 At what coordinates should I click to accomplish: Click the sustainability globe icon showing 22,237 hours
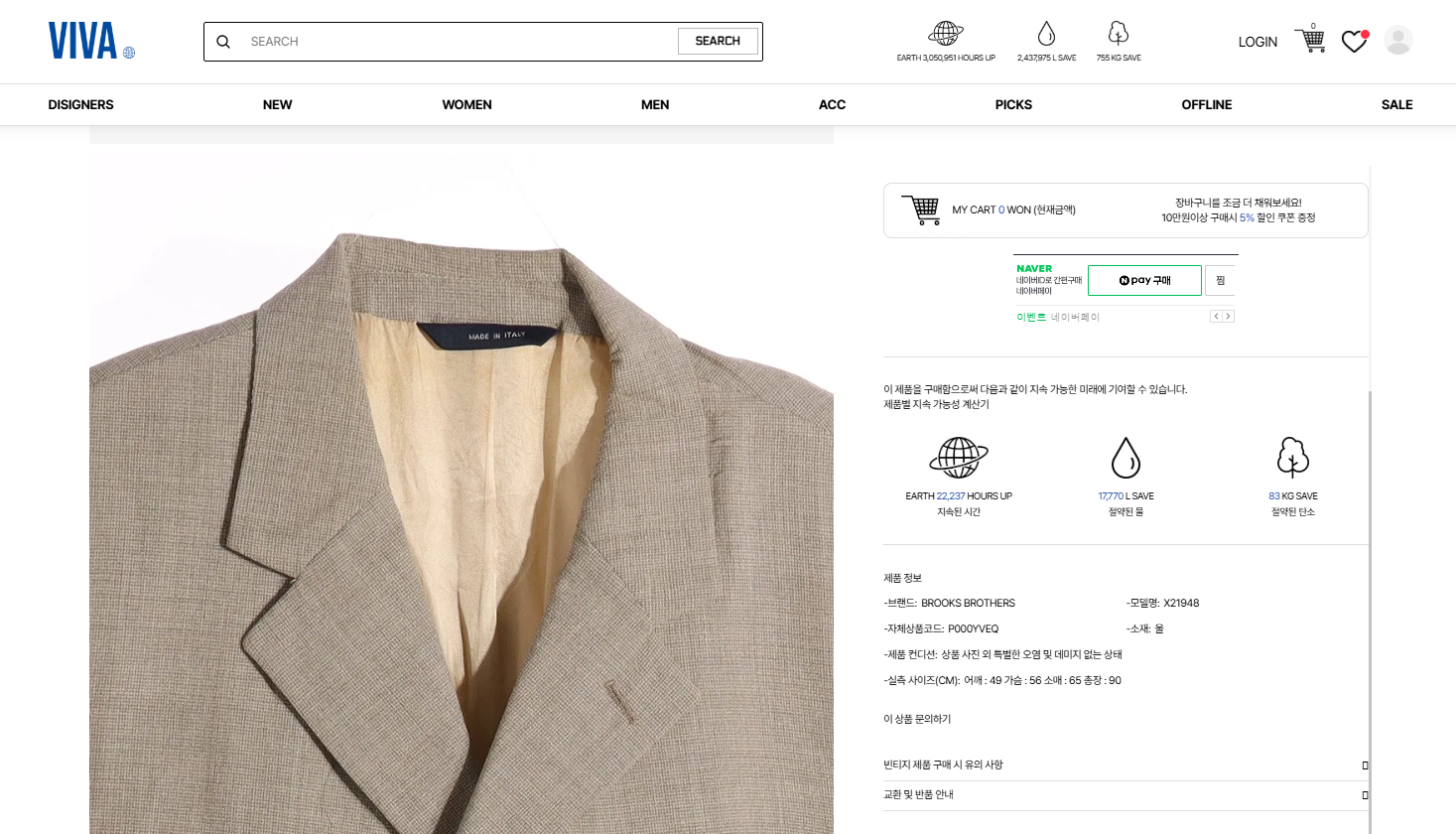[958, 458]
